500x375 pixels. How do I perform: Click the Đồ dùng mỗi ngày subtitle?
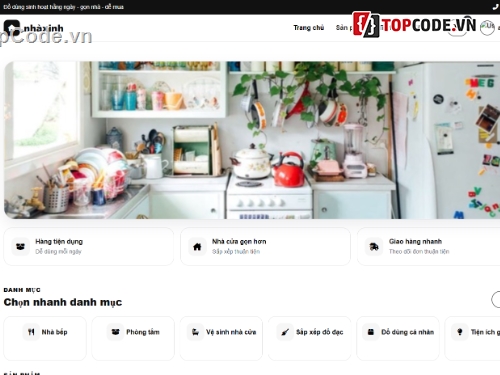point(58,252)
